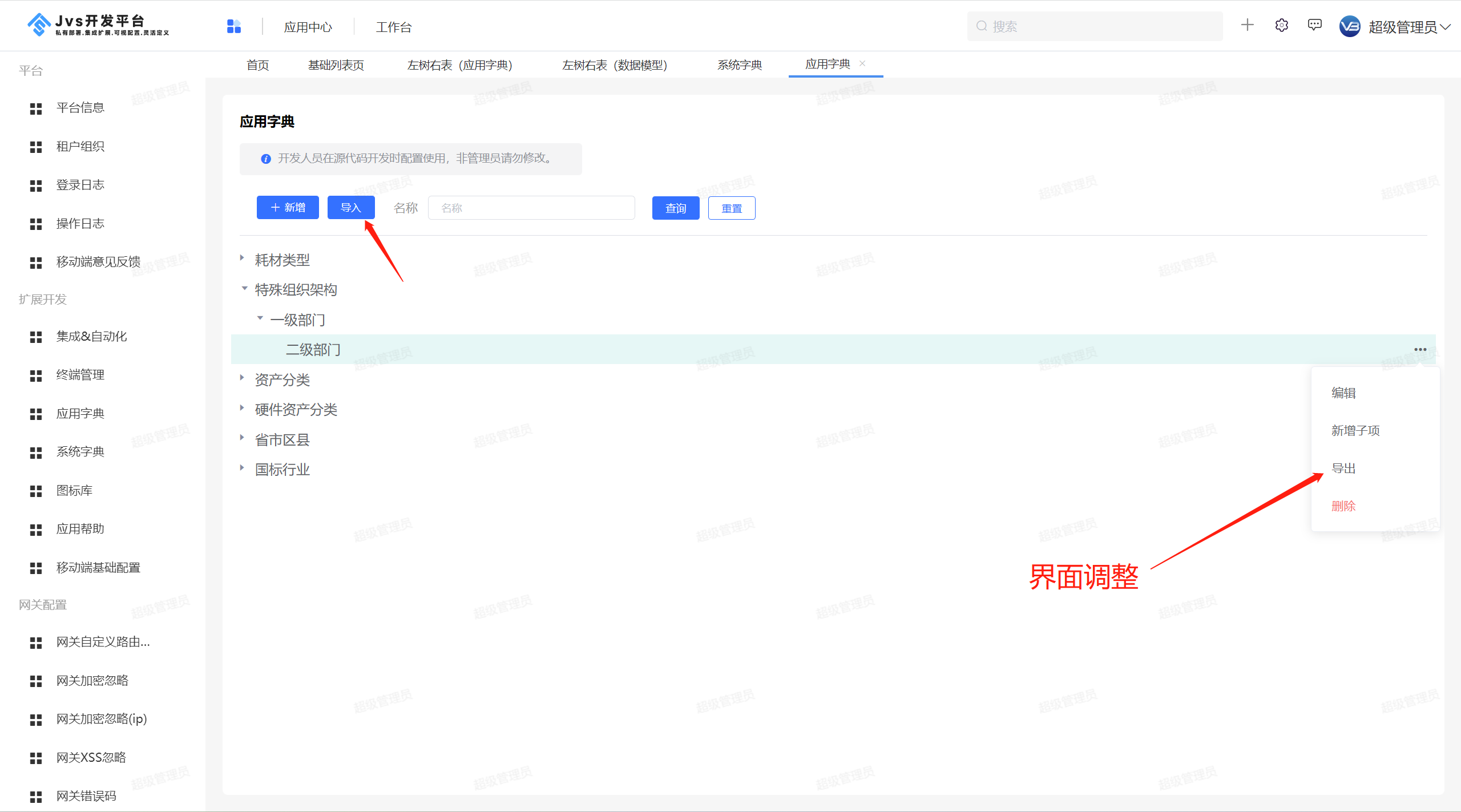The width and height of the screenshot is (1461, 812).
Task: Click the user avatar icon
Action: [1350, 26]
